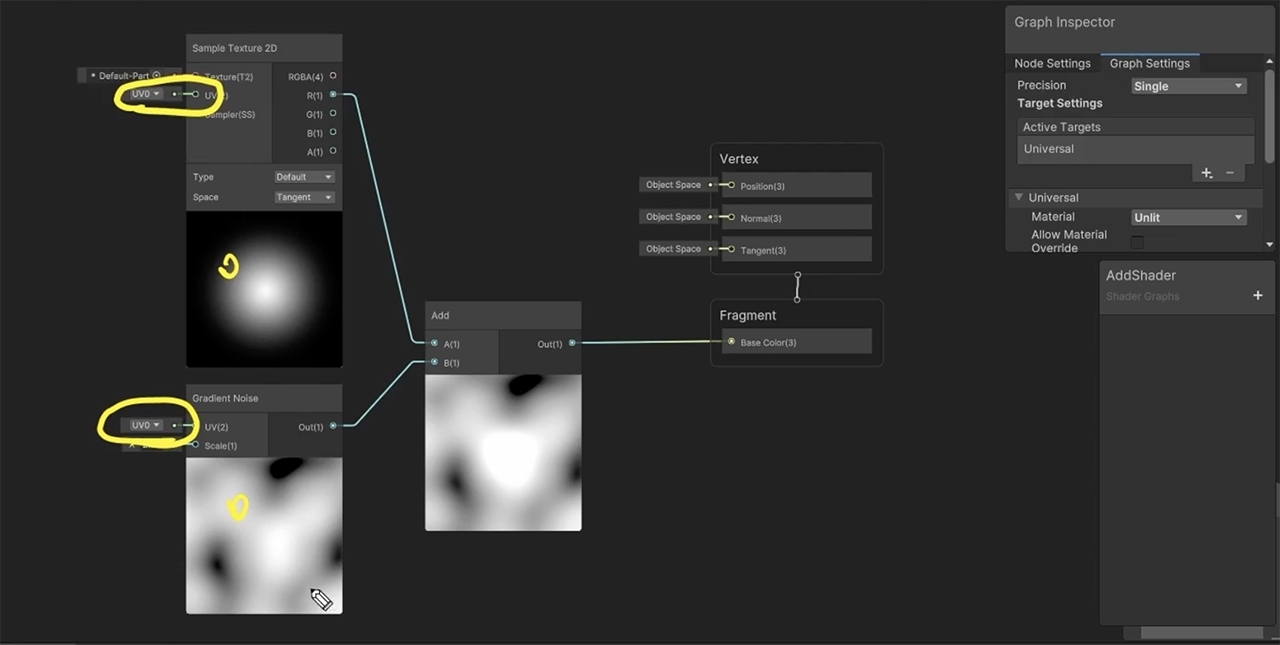This screenshot has width=1280, height=645.
Task: Open the Precision dropdown set to Single
Action: (x=1188, y=86)
